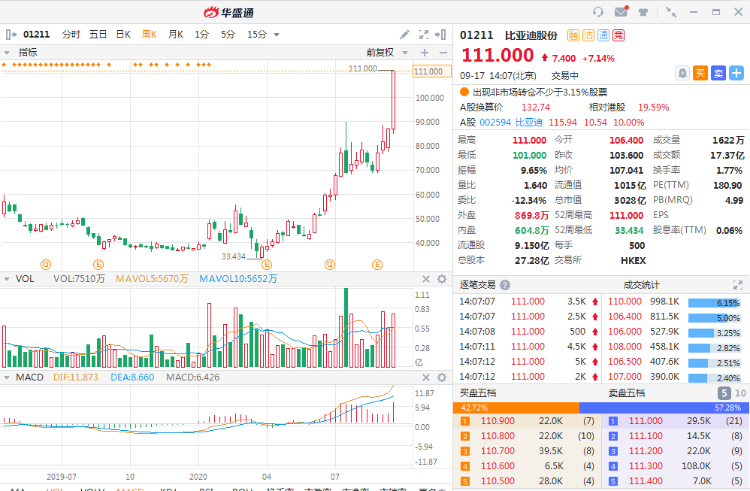Select bid level 3 price 110.700
The width and height of the screenshot is (750, 491).
498,451
